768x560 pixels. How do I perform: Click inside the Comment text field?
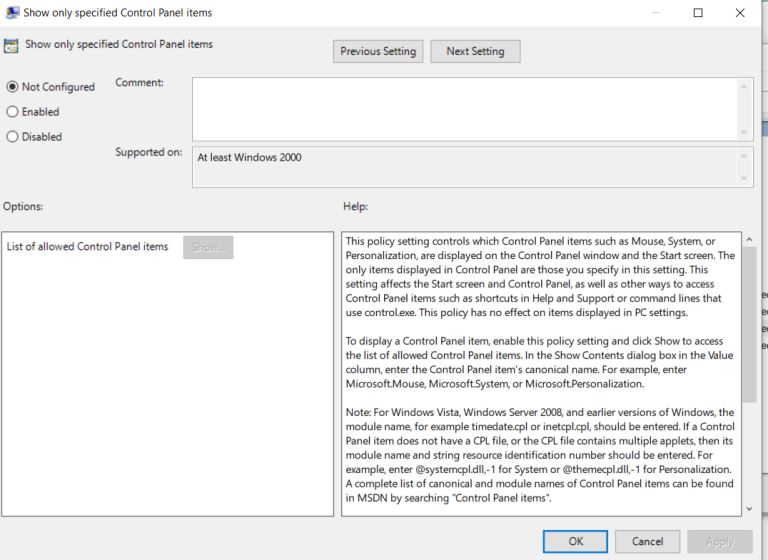point(465,109)
